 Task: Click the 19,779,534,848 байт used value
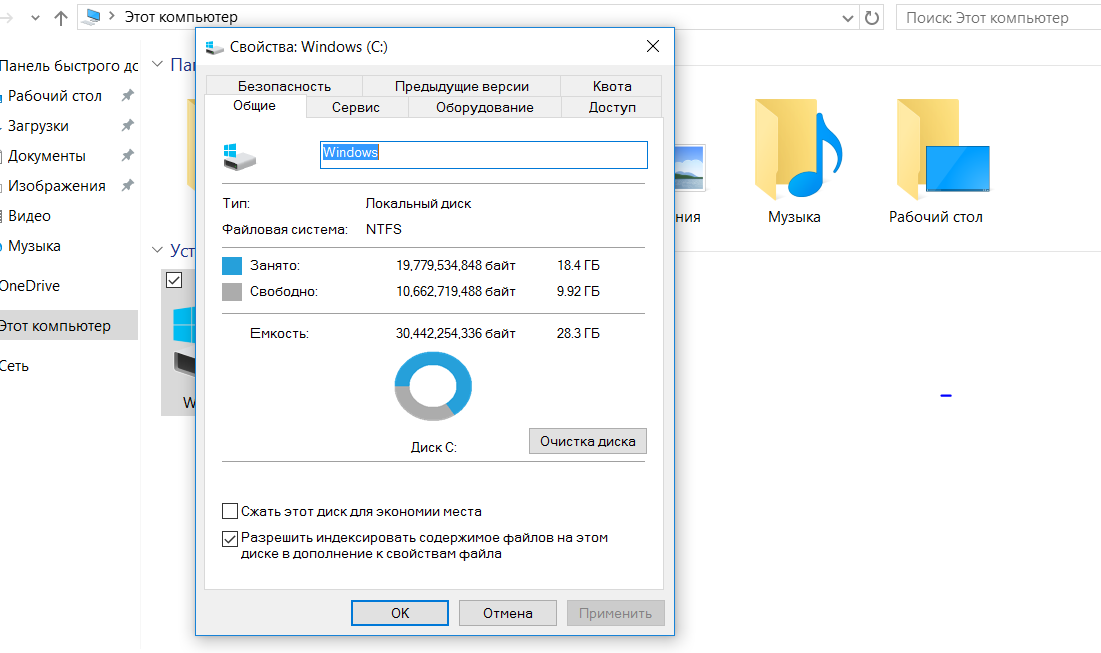tap(456, 265)
